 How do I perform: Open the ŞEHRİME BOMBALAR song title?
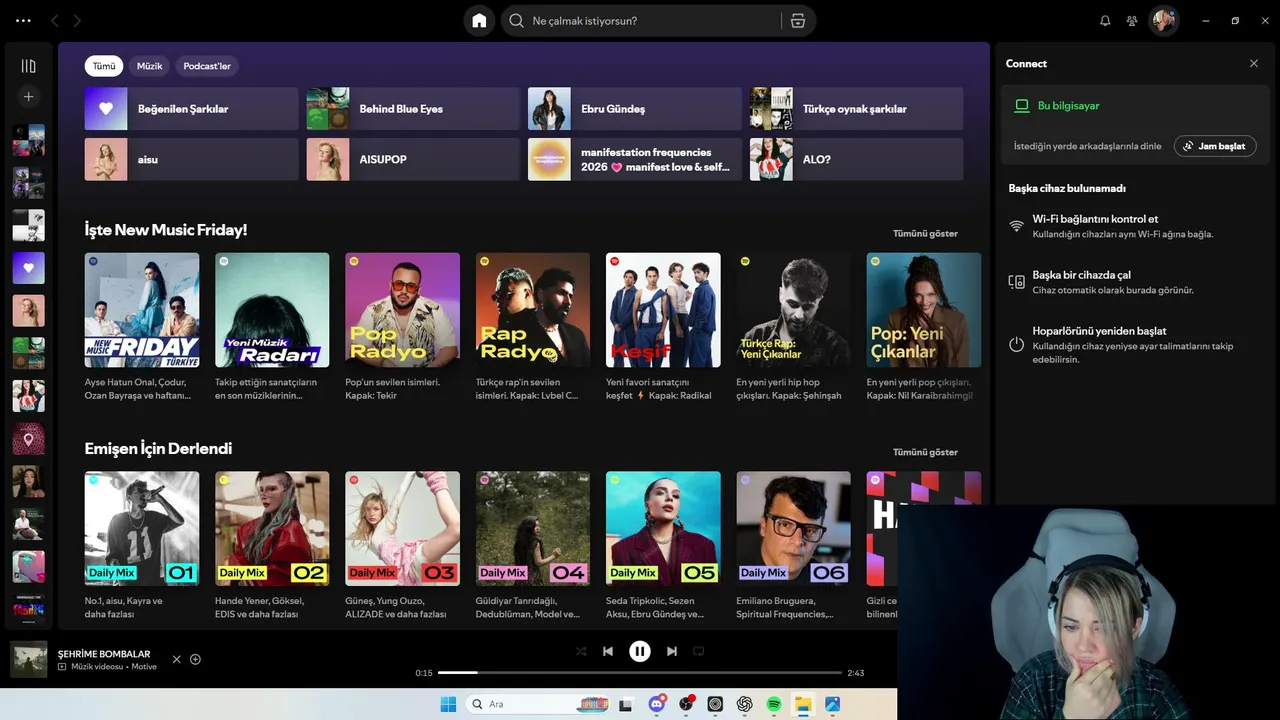coord(104,654)
